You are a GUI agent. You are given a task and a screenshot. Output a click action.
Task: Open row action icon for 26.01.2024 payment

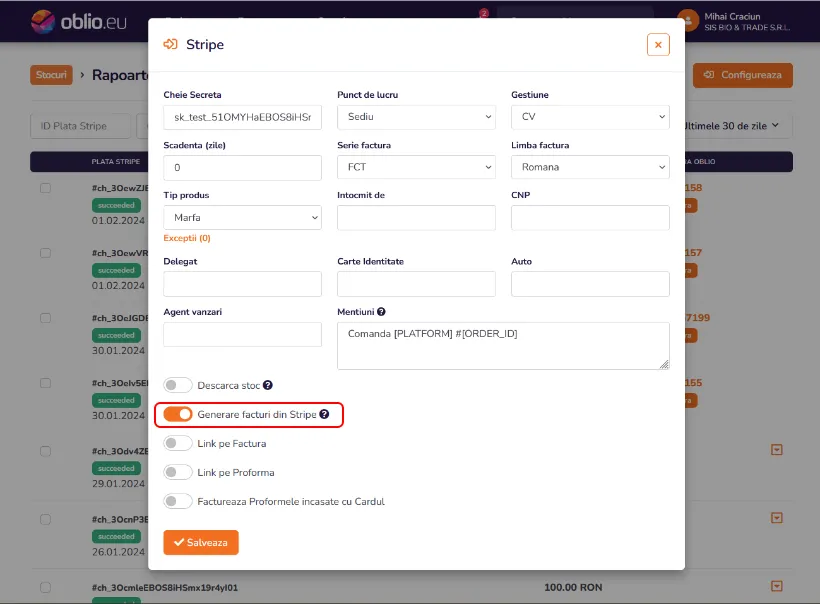pos(777,518)
